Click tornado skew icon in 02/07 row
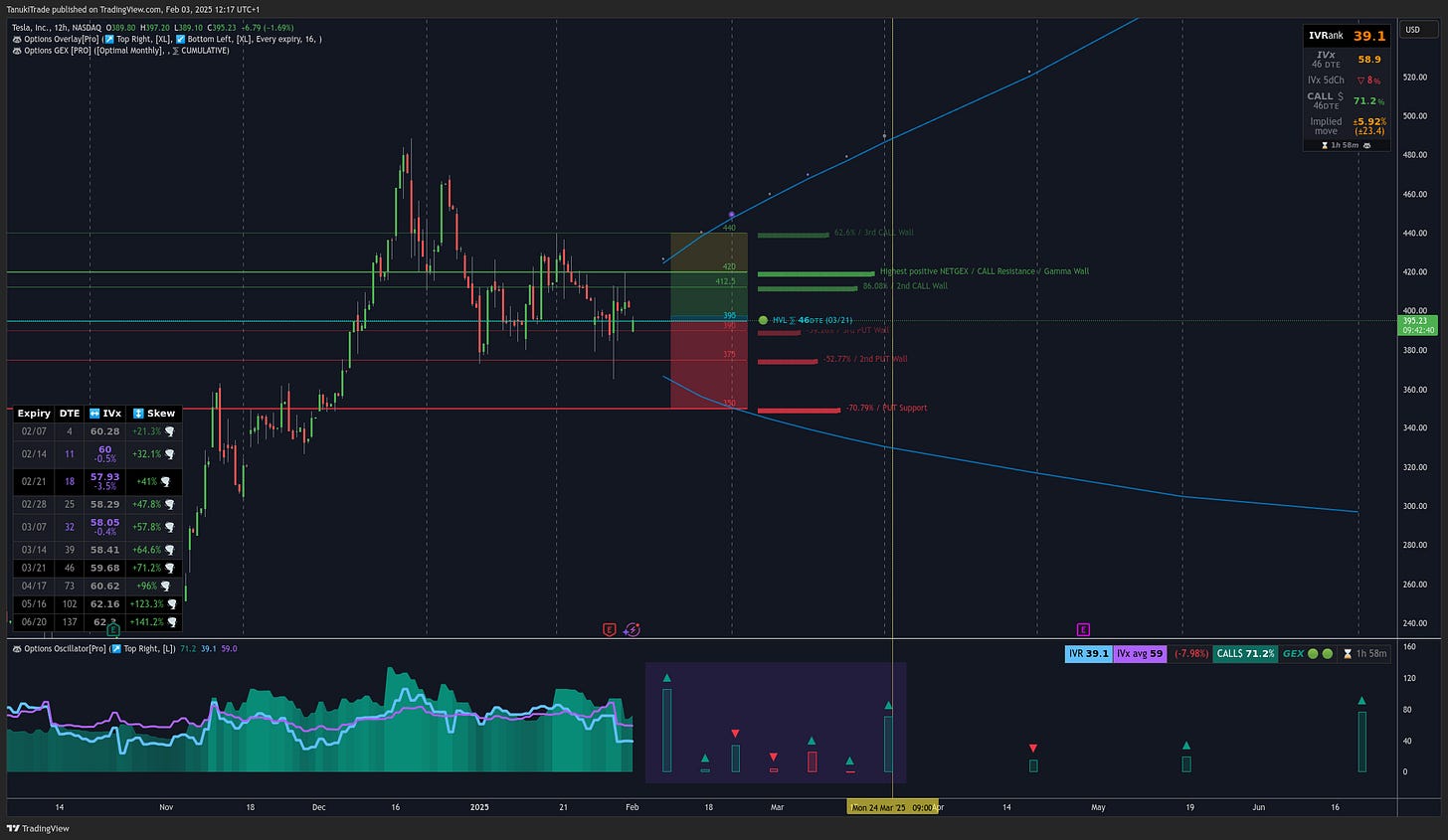This screenshot has height=840, width=1448. click(x=170, y=431)
